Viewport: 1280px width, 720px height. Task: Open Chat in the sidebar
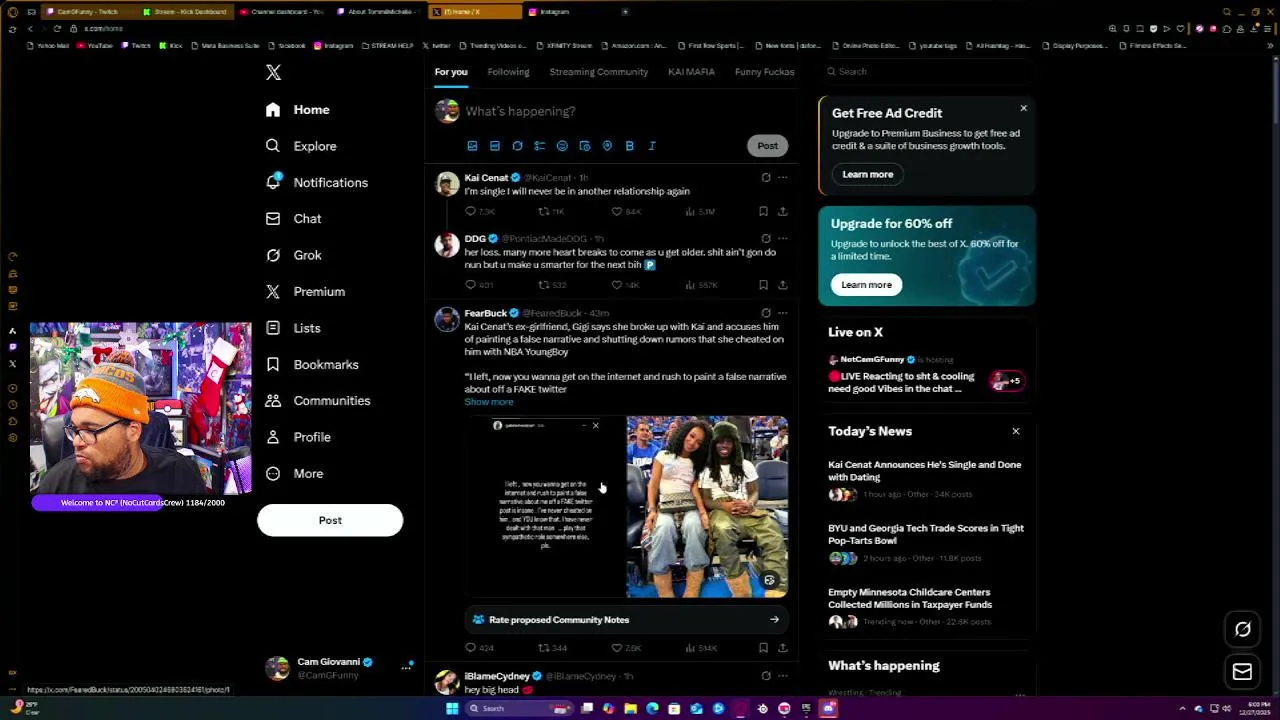tap(294, 219)
